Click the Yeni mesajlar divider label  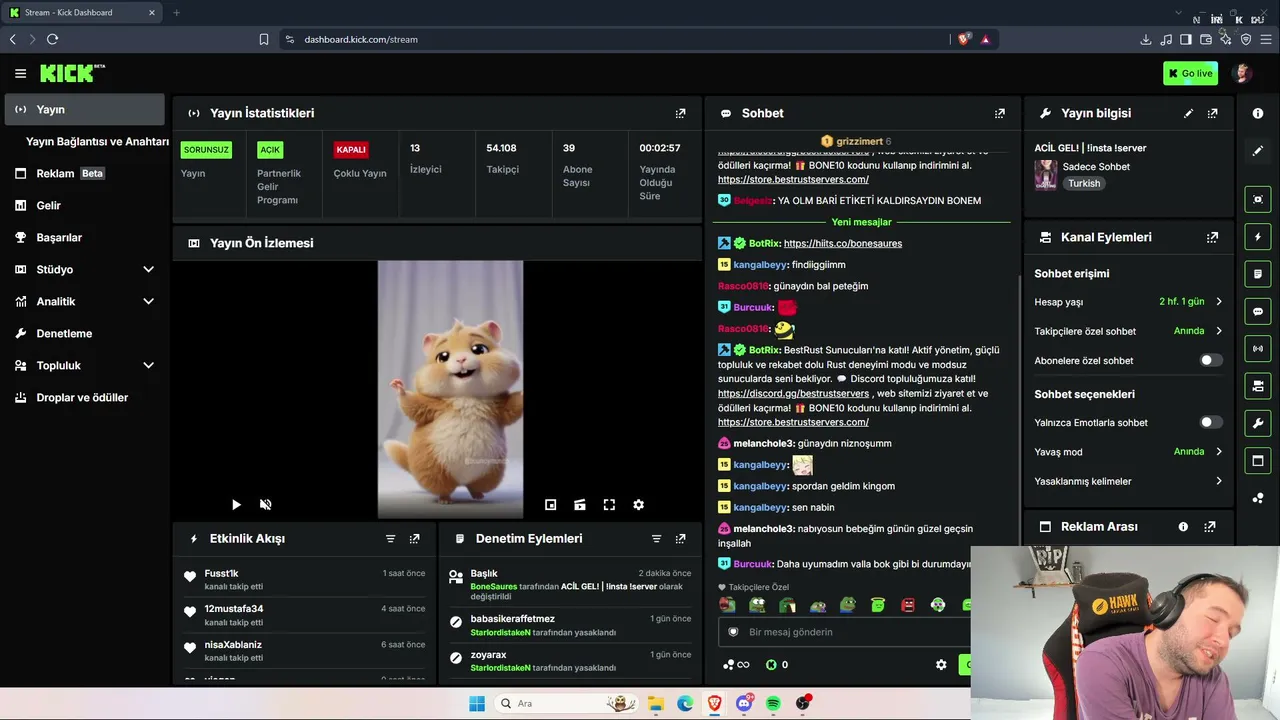tap(861, 222)
